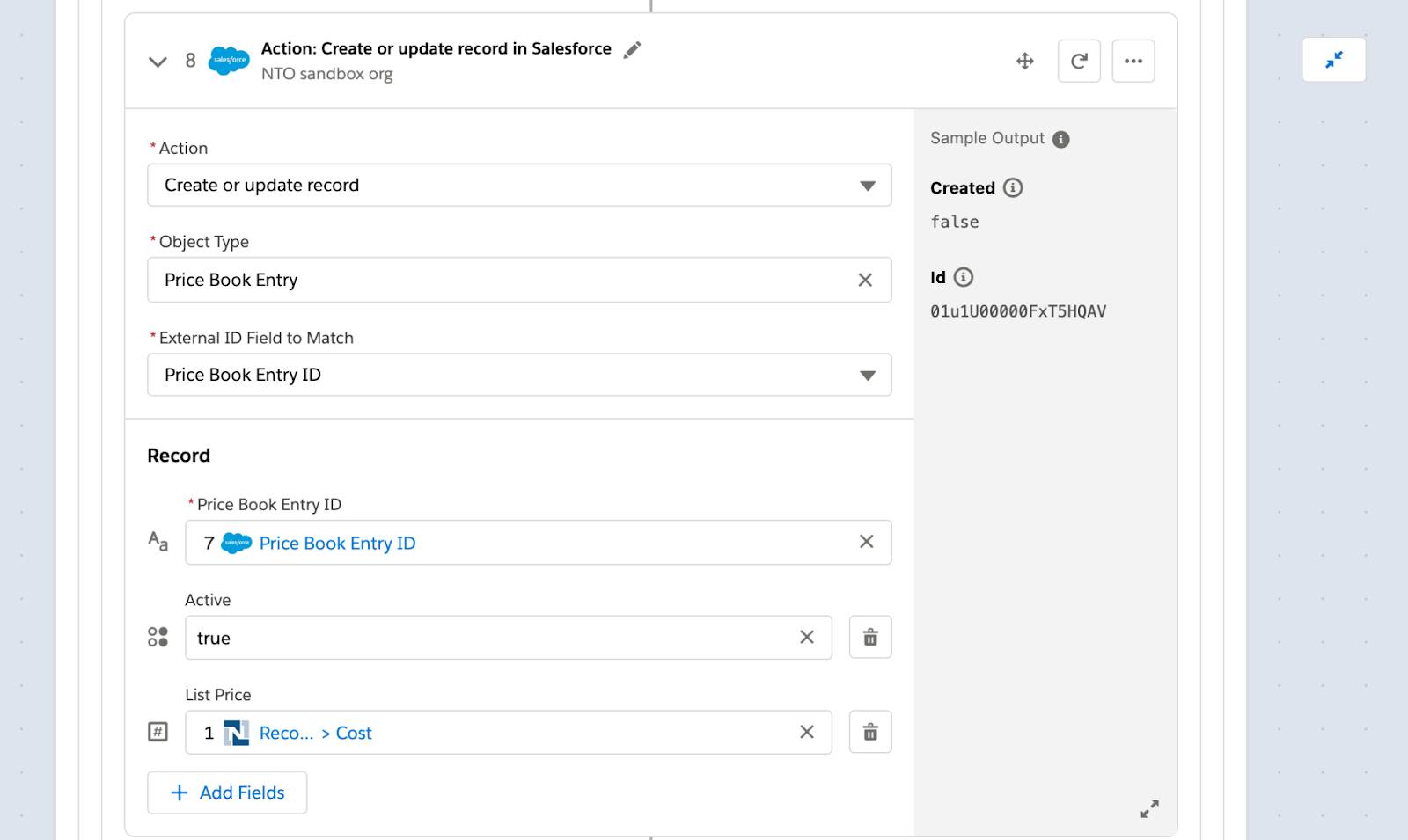The height and width of the screenshot is (840, 1408).
Task: Edit the action name with pencil icon
Action: click(x=632, y=50)
